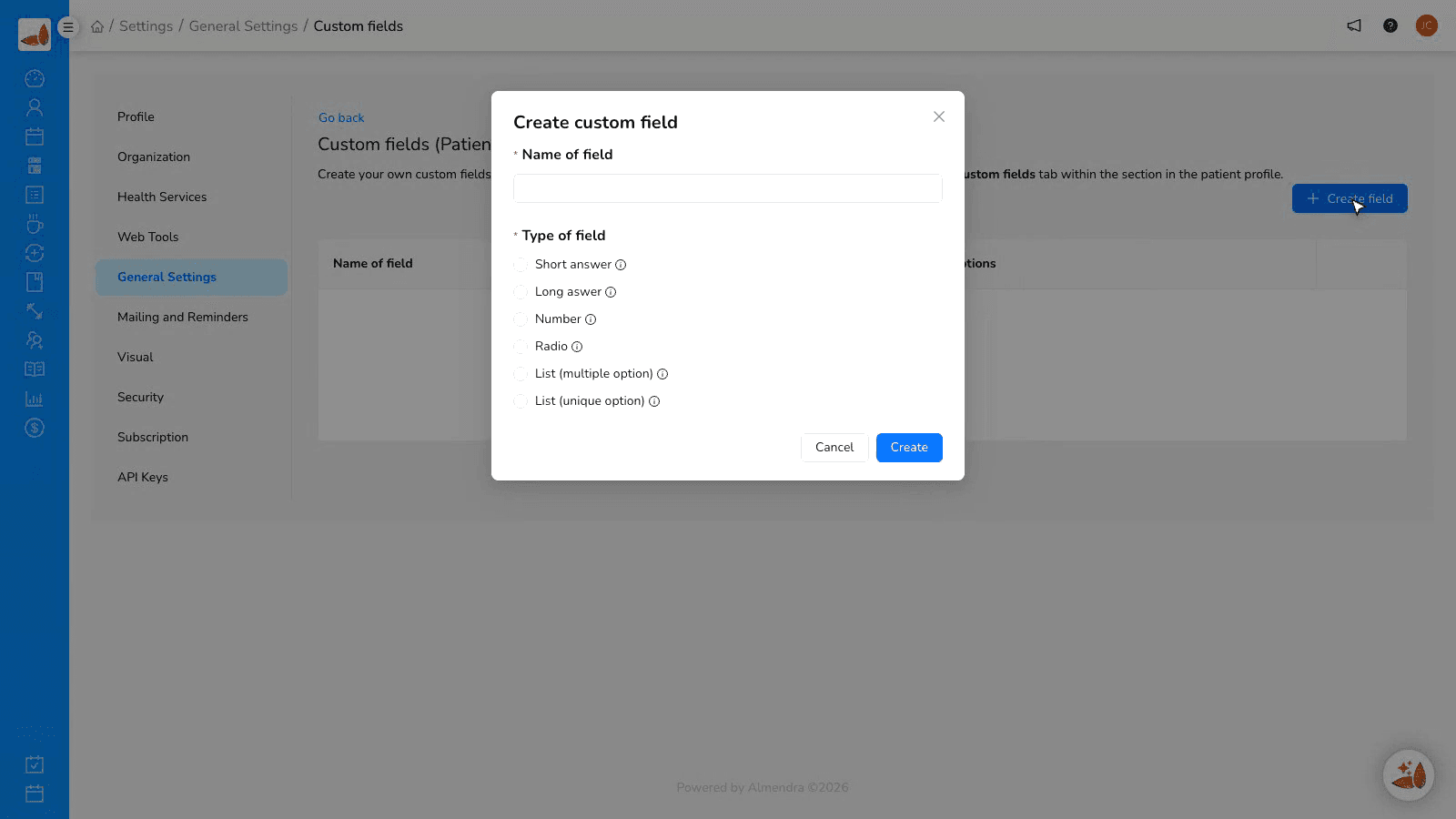The image size is (1456, 819).
Task: Open the Health Services settings tab
Action: pos(191,197)
